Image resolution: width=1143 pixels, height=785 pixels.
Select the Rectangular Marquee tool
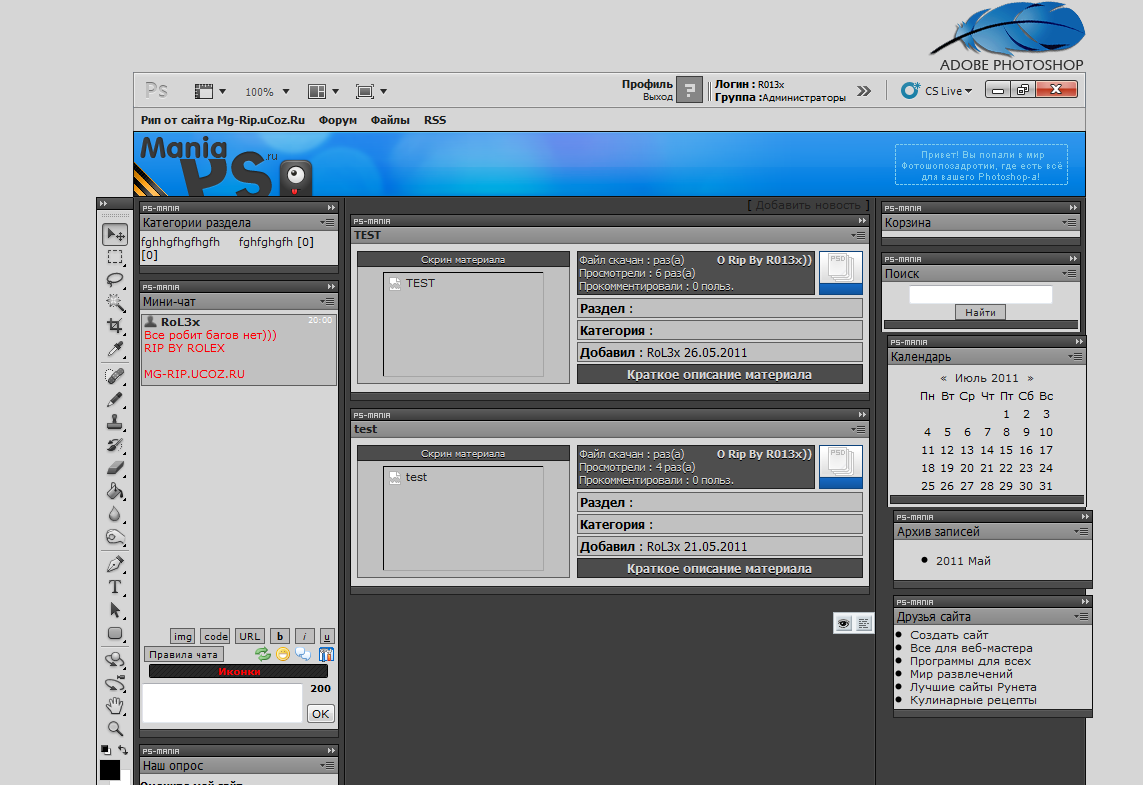(115, 257)
